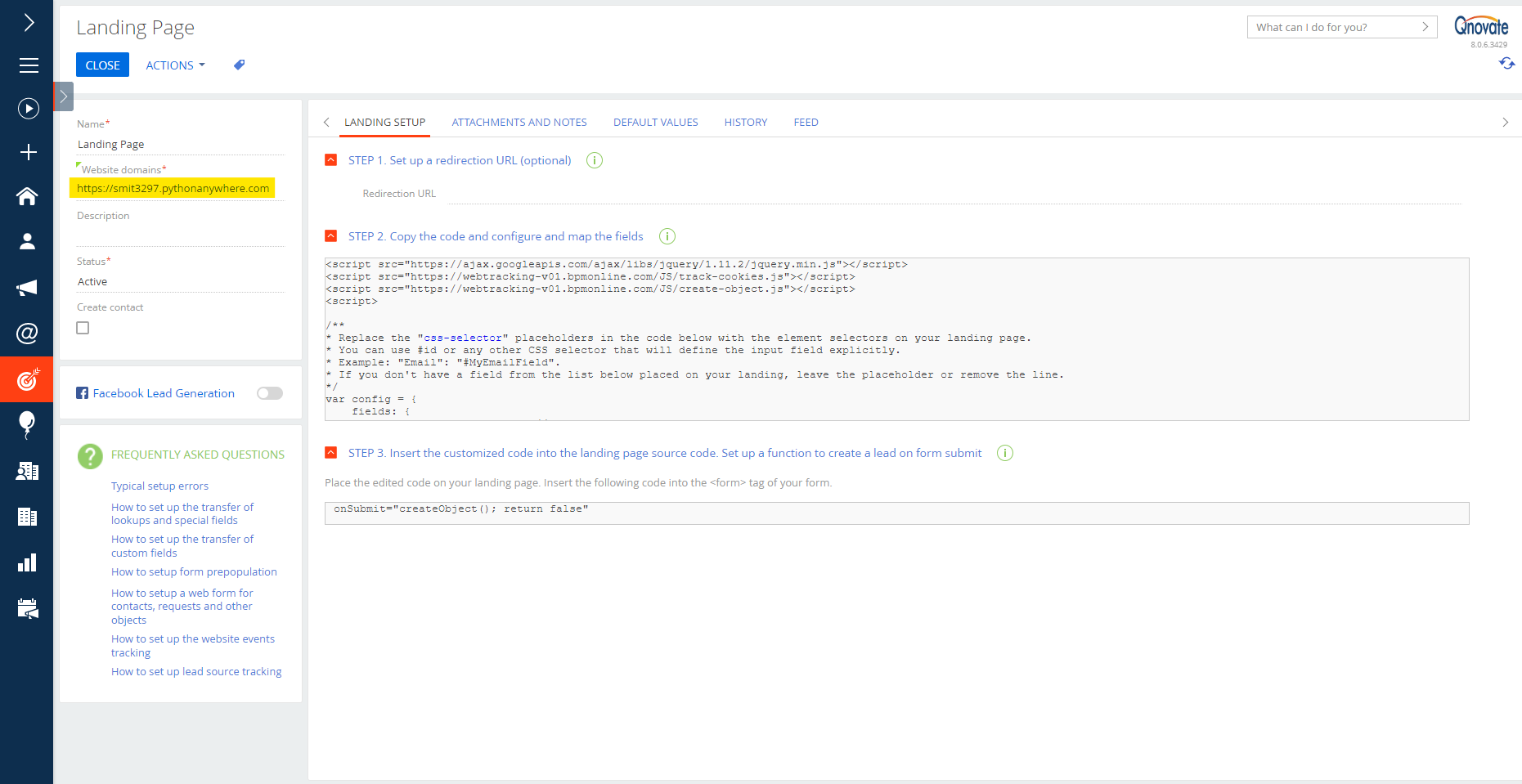Open the Contacts person icon
Screen dimensions: 1522x784
click(x=27, y=241)
